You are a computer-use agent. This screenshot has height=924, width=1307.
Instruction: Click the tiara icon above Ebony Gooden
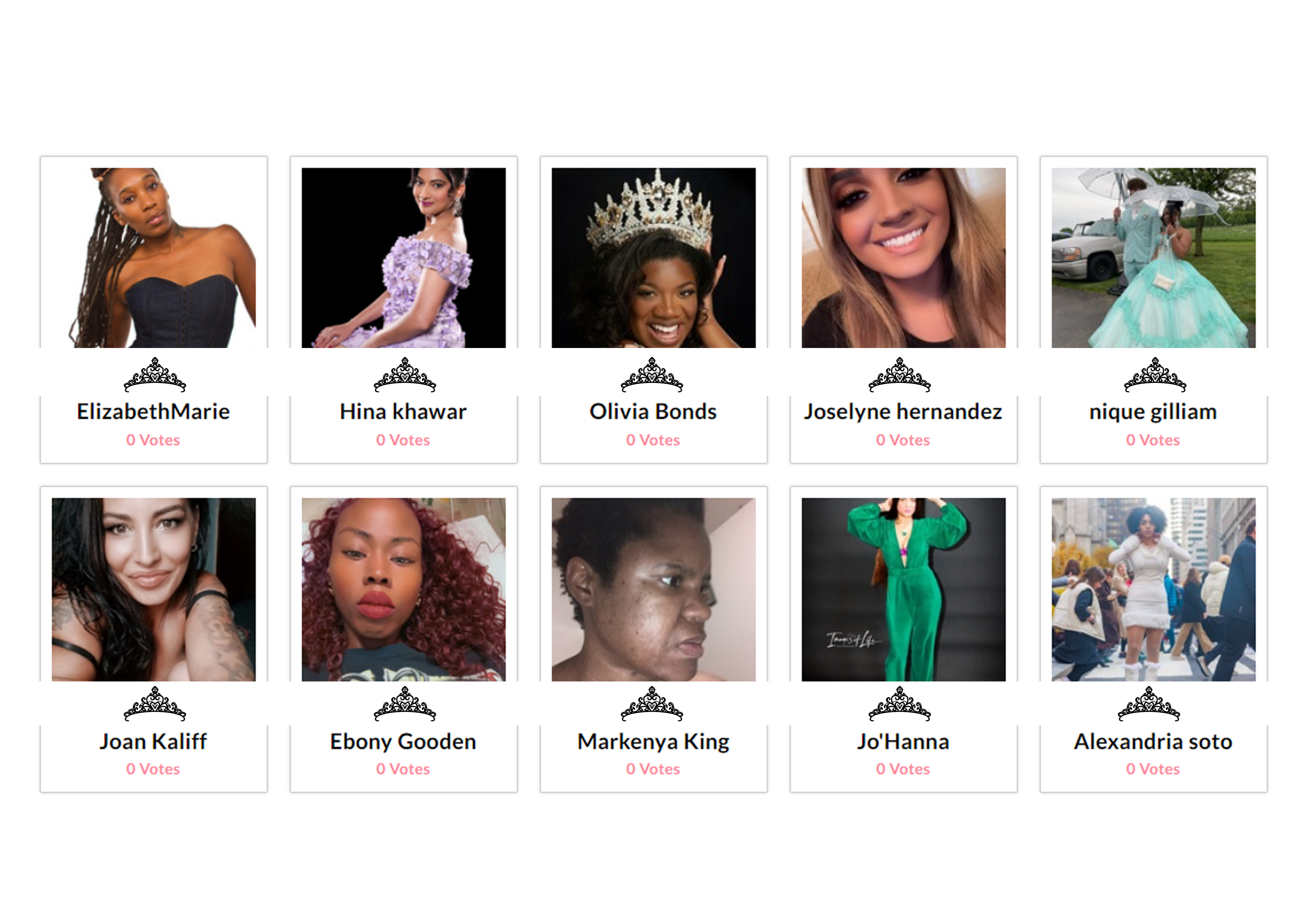point(405,704)
